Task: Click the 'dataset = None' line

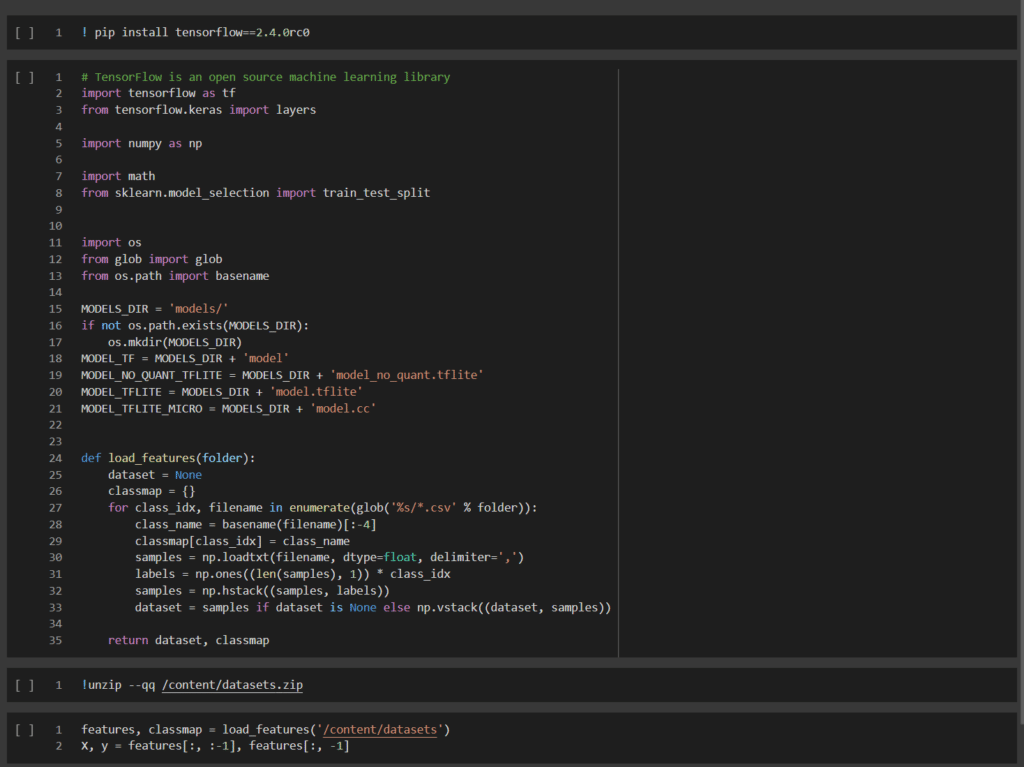Action: [x=155, y=475]
